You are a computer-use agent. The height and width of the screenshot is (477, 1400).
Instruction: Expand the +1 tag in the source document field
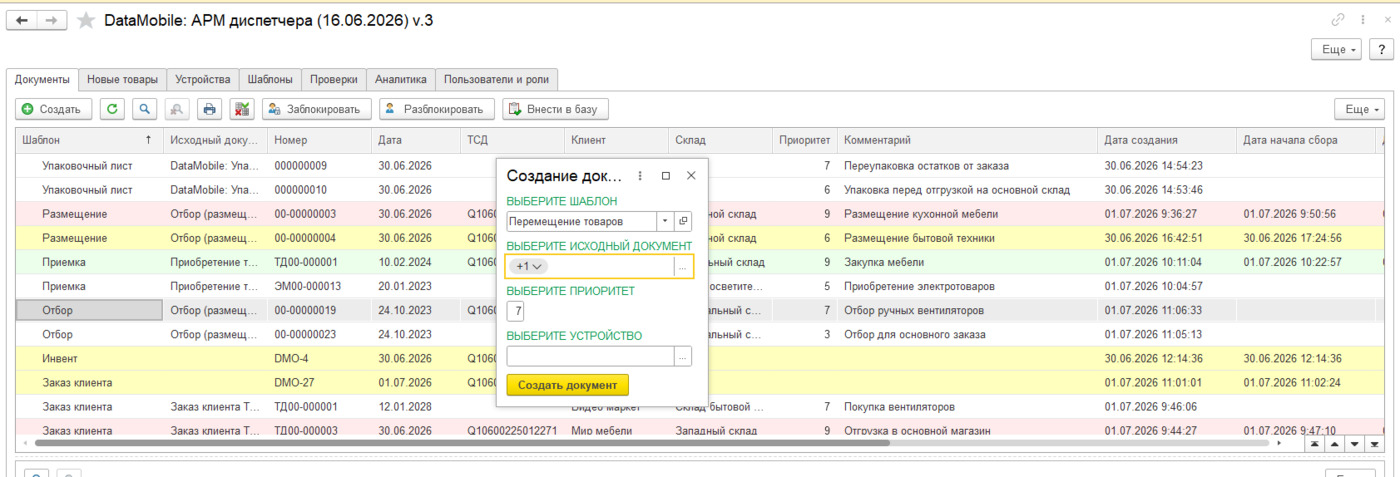point(528,266)
